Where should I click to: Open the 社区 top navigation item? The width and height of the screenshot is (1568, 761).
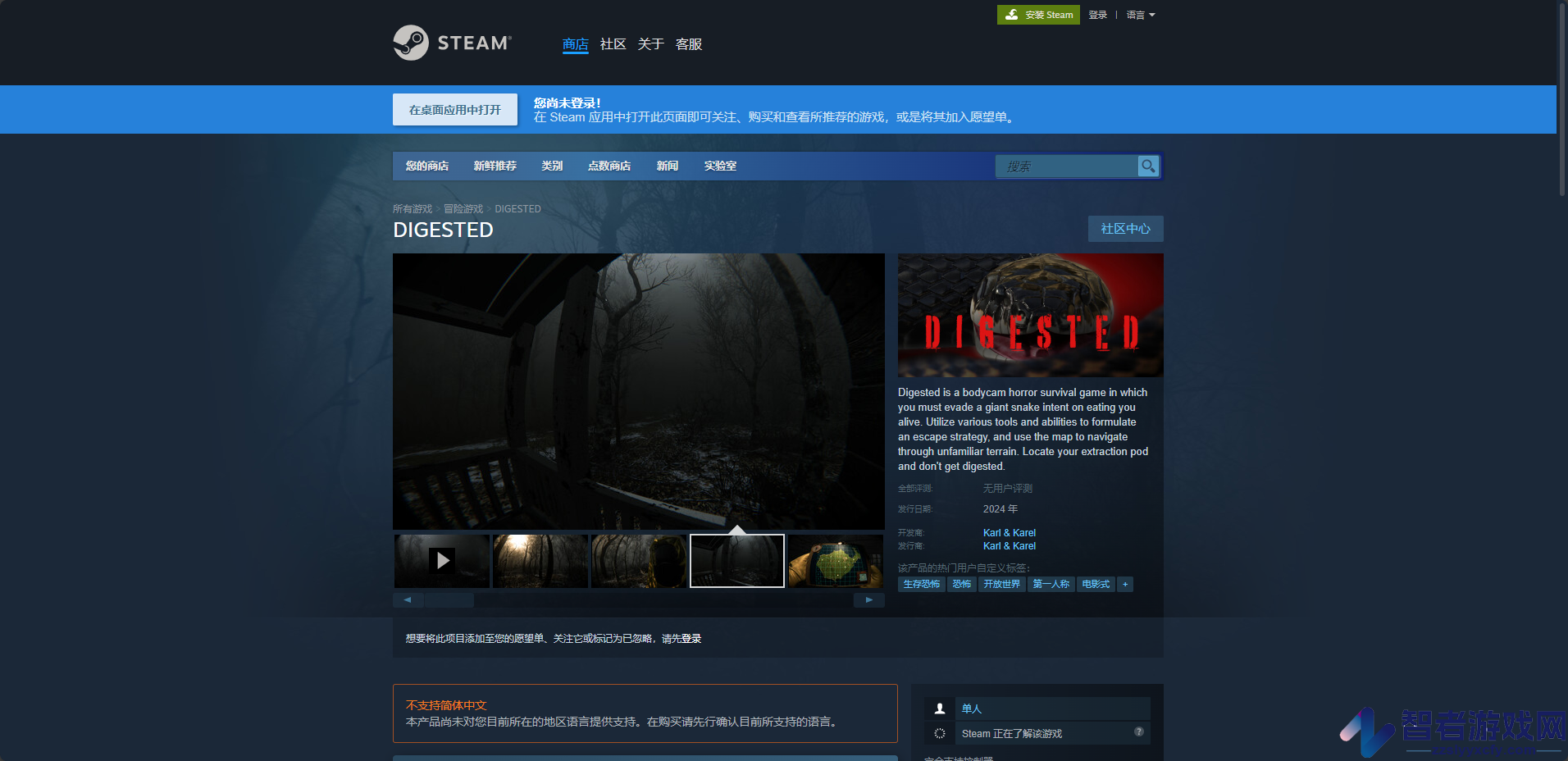click(x=613, y=44)
